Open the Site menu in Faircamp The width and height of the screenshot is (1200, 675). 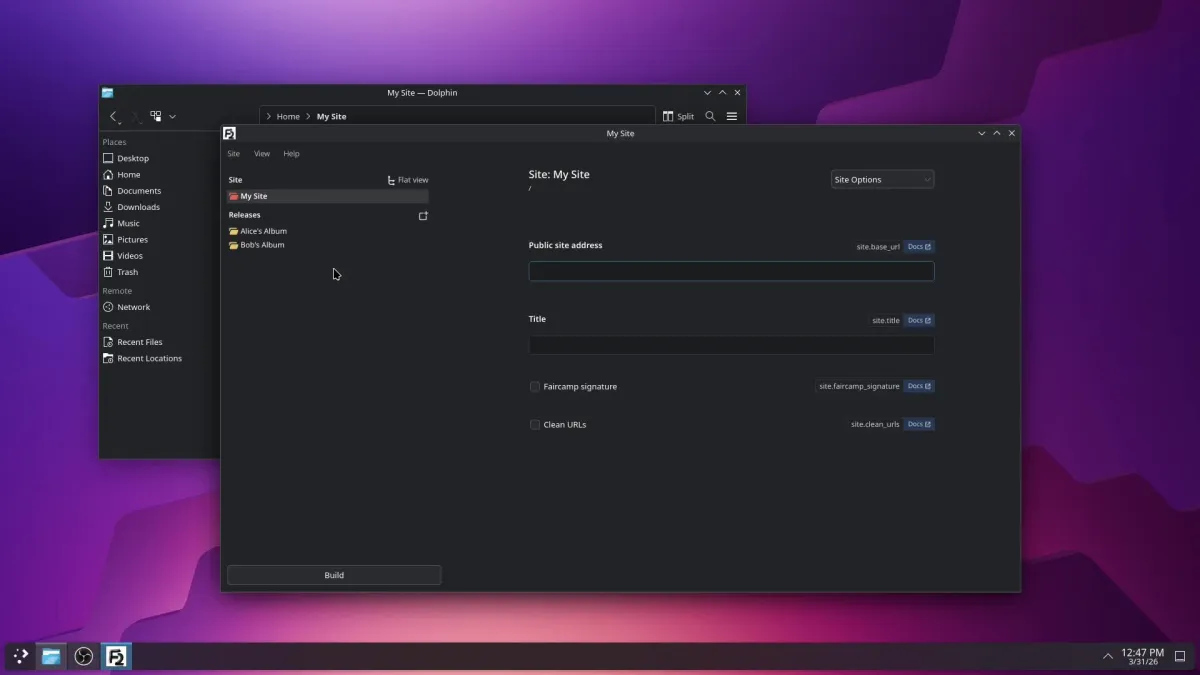(233, 153)
